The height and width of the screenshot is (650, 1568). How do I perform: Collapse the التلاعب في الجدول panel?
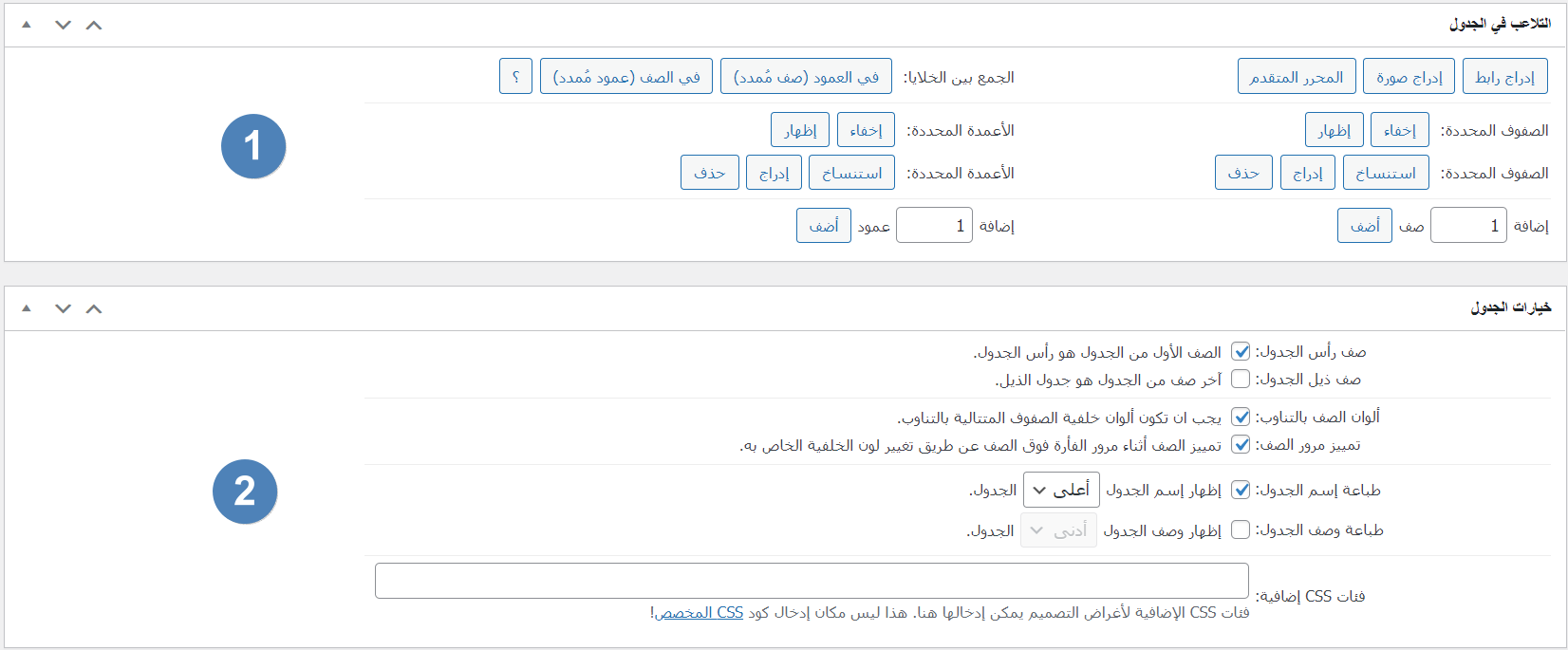[x=27, y=26]
